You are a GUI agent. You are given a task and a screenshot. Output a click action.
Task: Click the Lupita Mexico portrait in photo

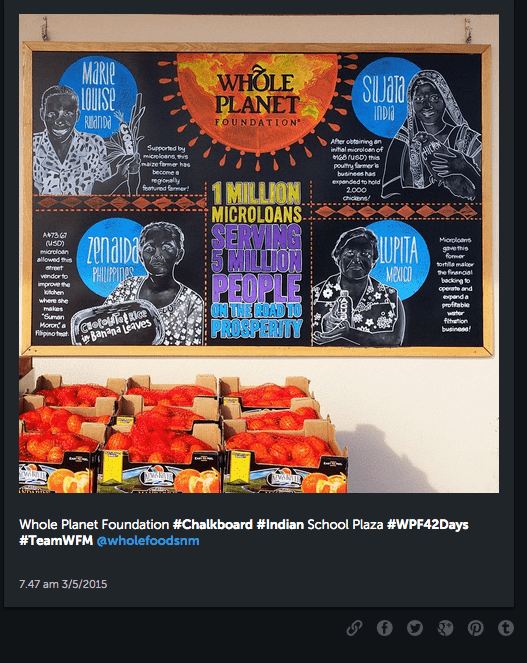point(372,283)
